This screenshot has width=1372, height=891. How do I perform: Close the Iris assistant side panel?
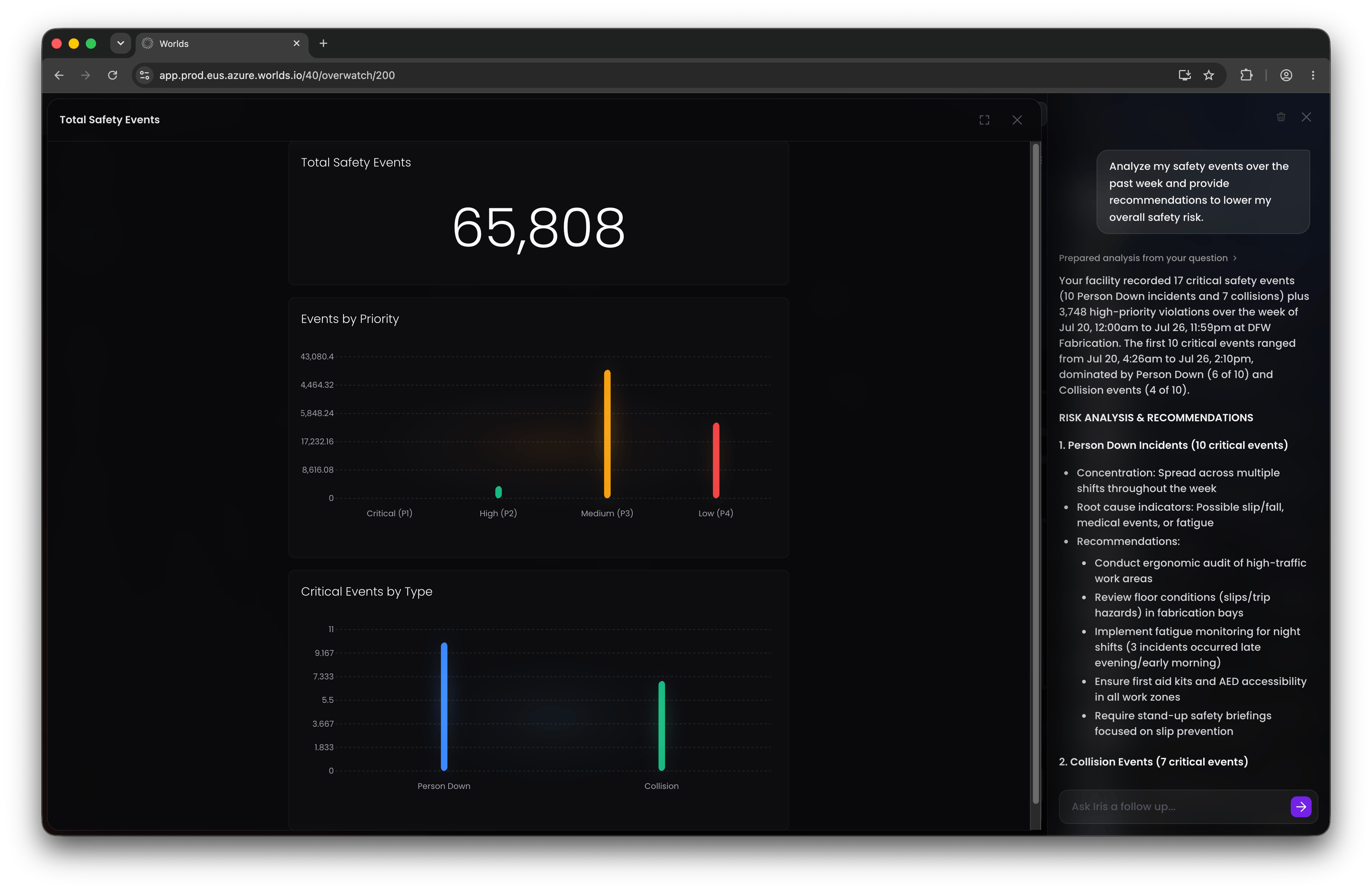coord(1306,117)
